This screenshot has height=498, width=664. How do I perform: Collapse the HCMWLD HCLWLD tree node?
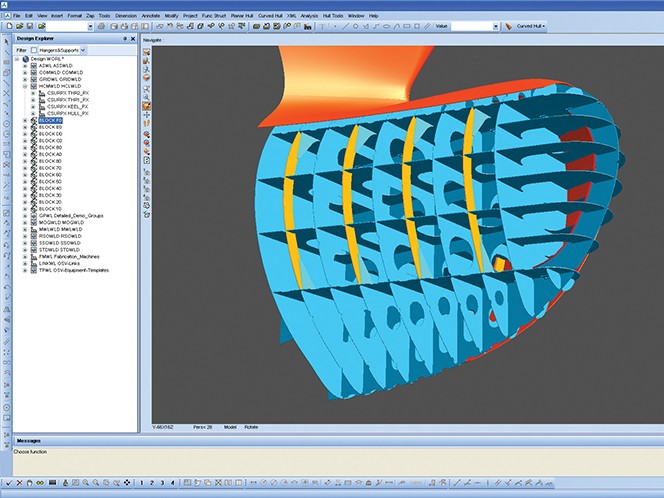coord(26,86)
